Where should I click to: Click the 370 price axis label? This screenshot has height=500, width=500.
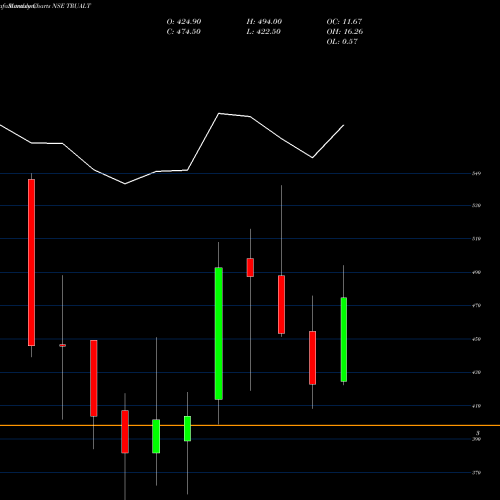[x=476, y=473]
